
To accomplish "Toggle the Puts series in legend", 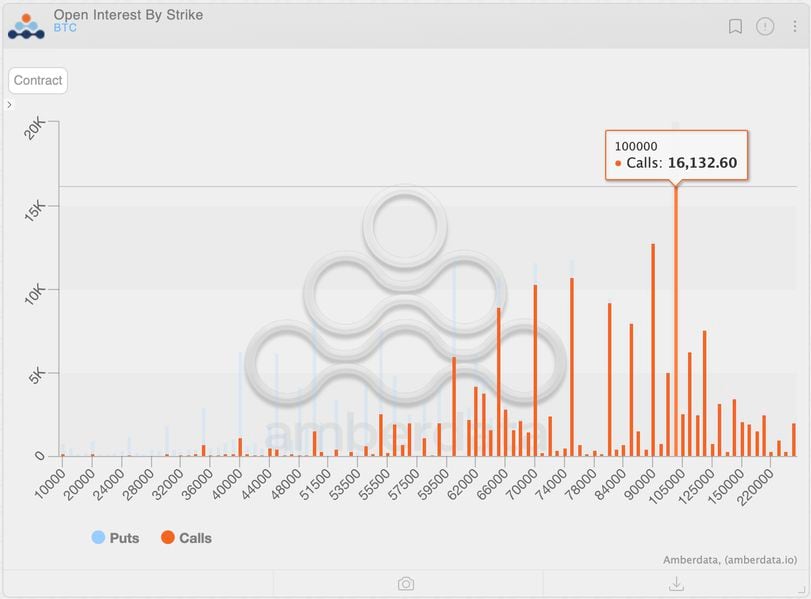I will click(115, 537).
